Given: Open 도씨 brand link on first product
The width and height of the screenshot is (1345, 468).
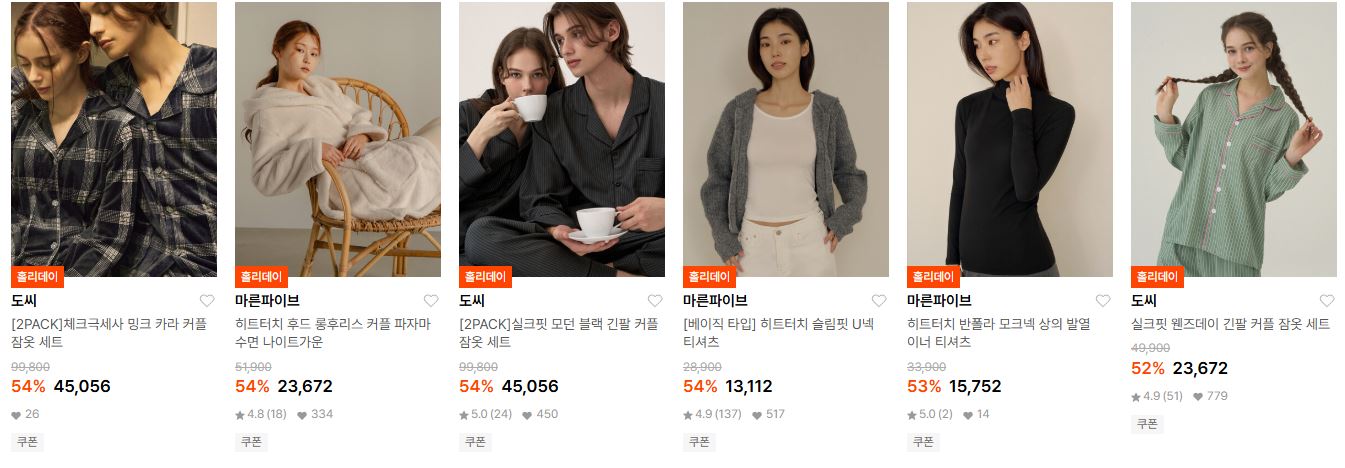Looking at the screenshot, I should tap(24, 300).
